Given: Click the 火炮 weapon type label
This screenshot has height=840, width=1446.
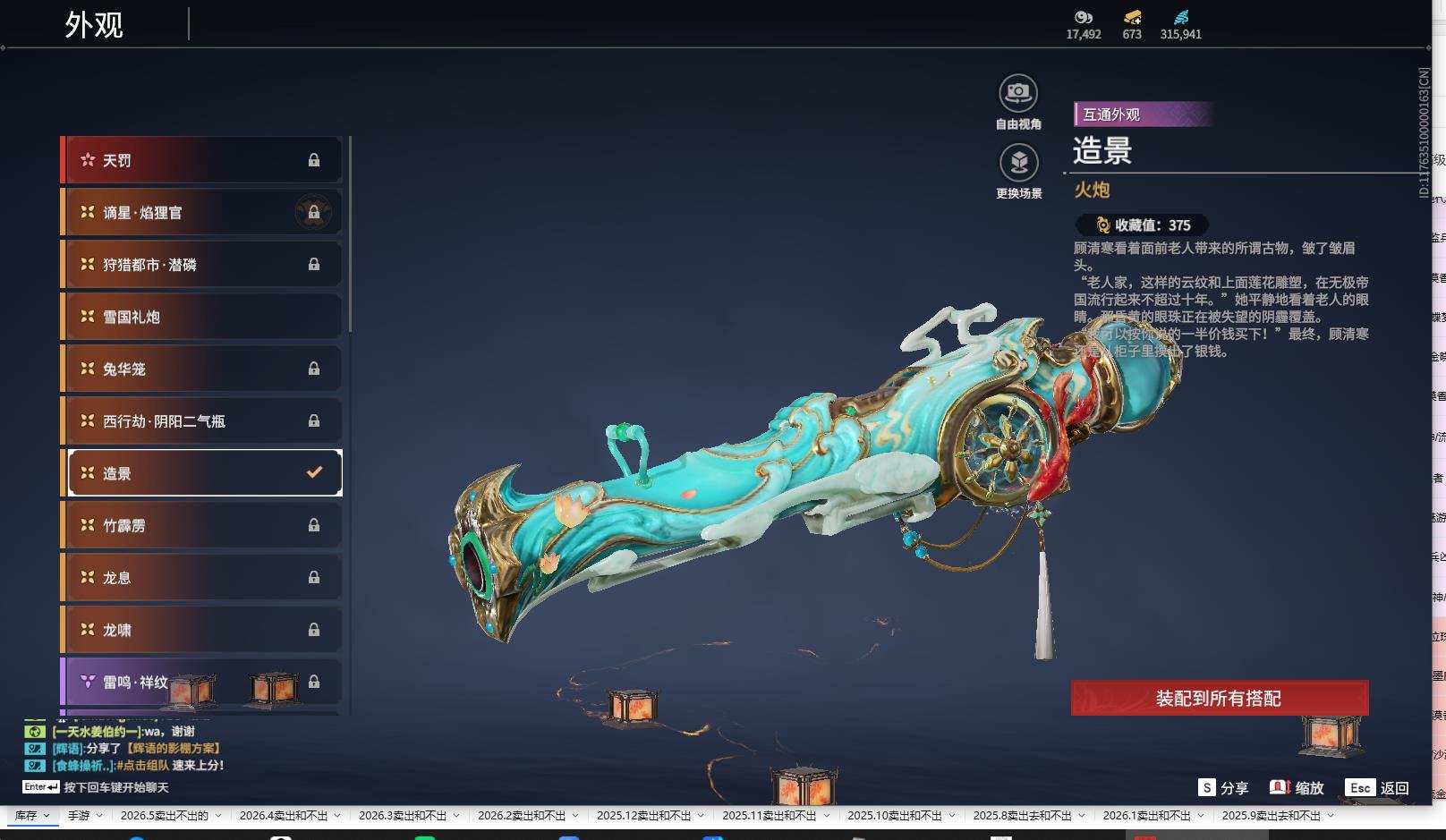Looking at the screenshot, I should click(1092, 190).
